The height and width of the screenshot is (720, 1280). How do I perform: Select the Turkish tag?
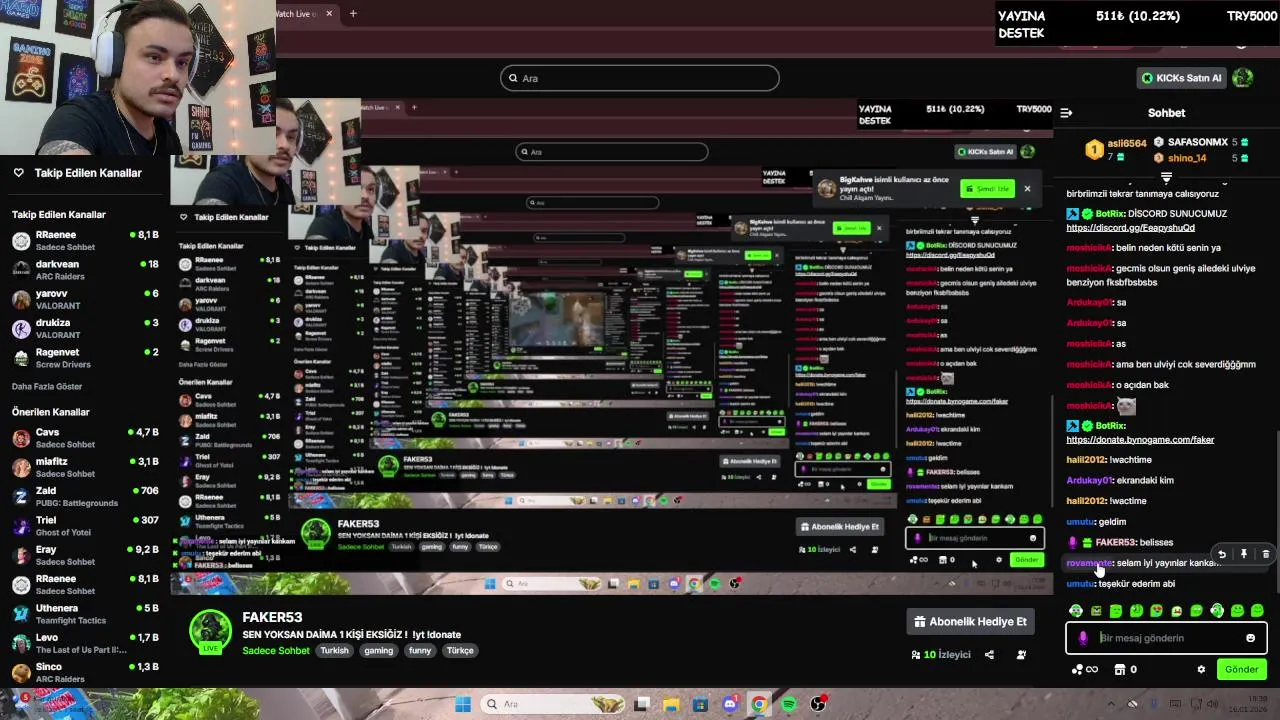pos(334,650)
